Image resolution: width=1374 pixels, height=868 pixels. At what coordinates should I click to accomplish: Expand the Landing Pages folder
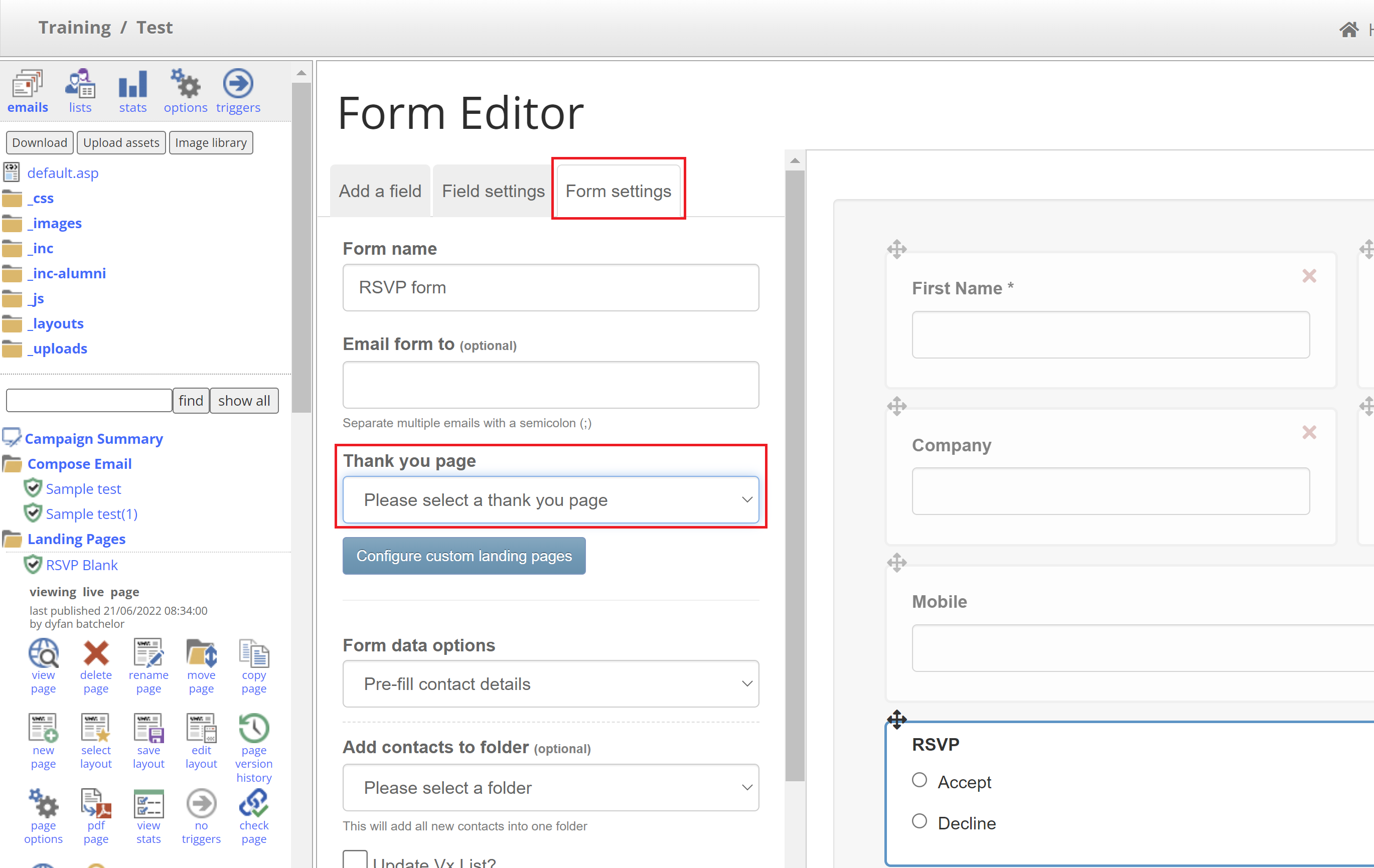(x=76, y=539)
